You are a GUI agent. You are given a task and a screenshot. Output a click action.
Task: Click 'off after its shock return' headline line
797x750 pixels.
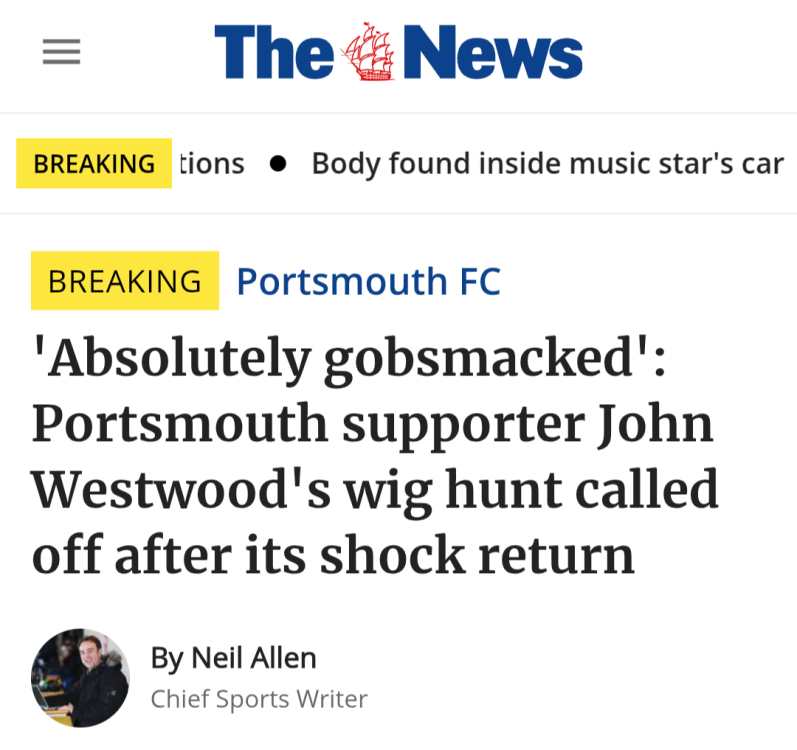pos(333,555)
